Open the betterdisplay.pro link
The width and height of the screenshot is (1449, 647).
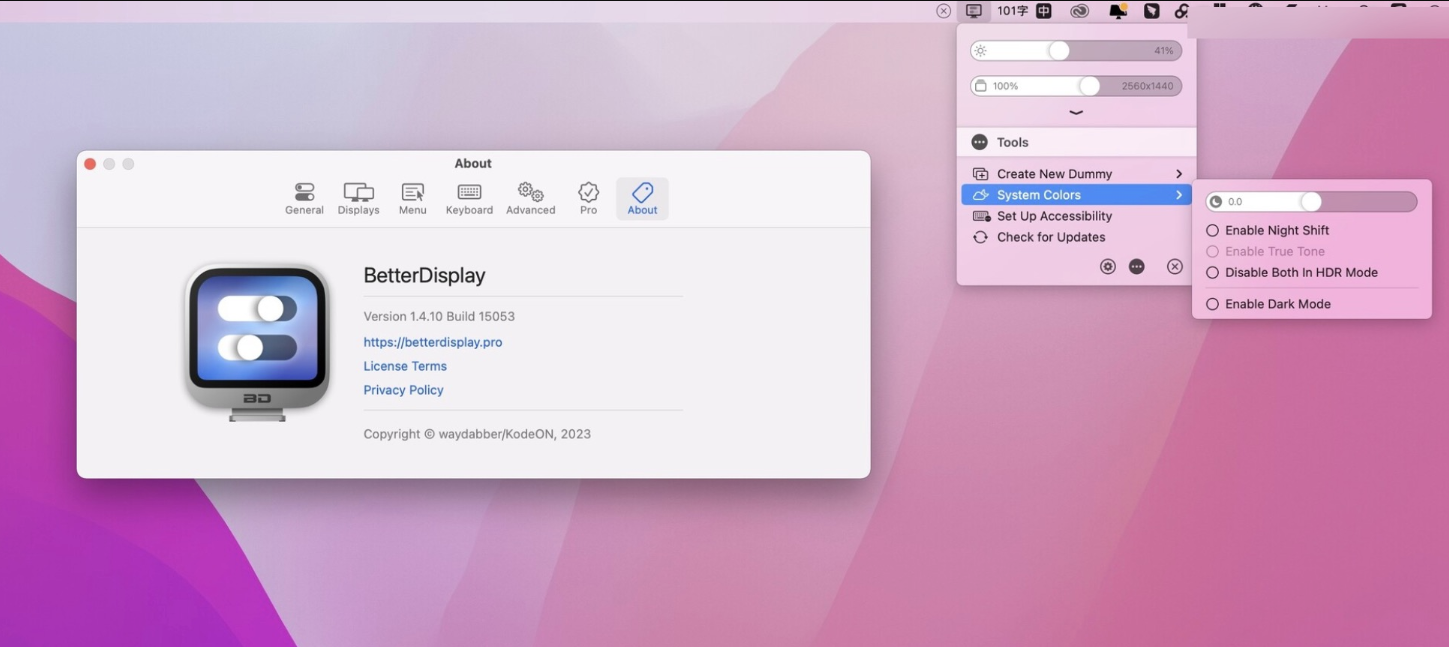click(x=432, y=342)
